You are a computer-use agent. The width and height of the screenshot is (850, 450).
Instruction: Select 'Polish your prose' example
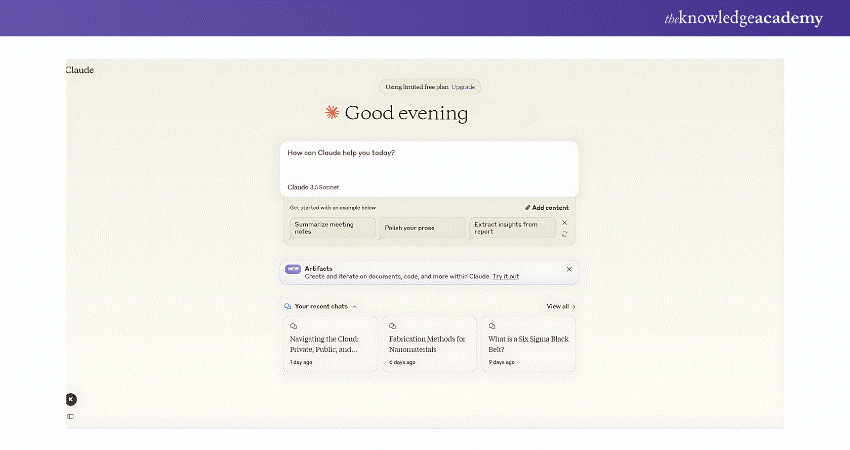tap(423, 228)
